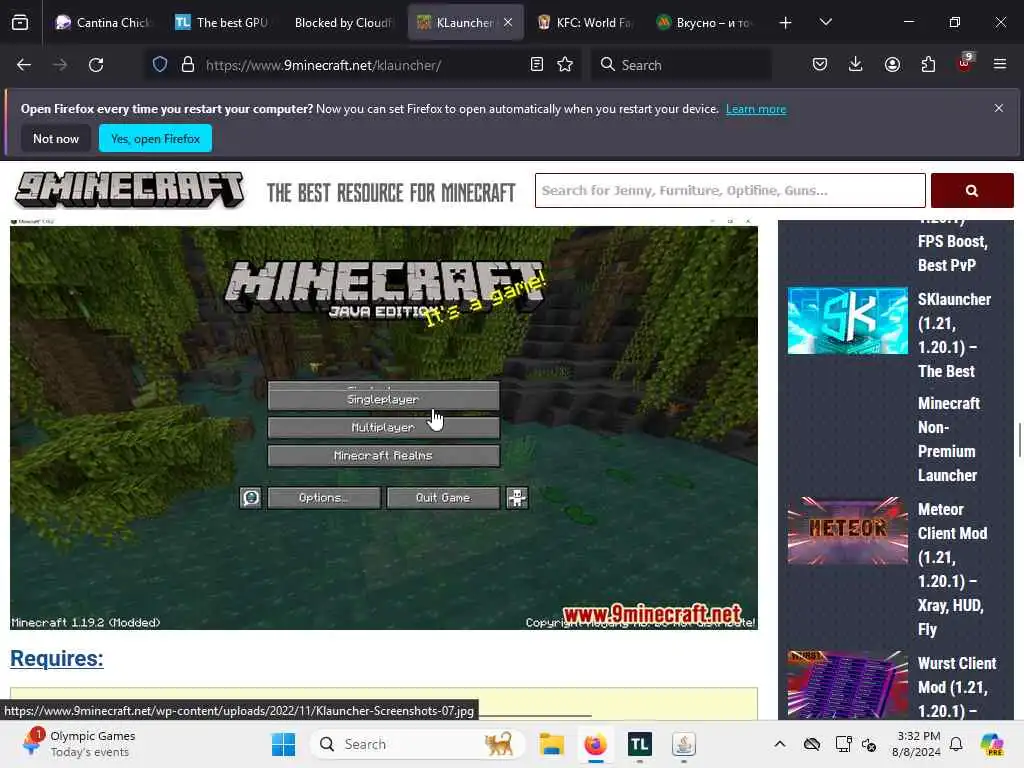Click the Requires heading link

57,658
